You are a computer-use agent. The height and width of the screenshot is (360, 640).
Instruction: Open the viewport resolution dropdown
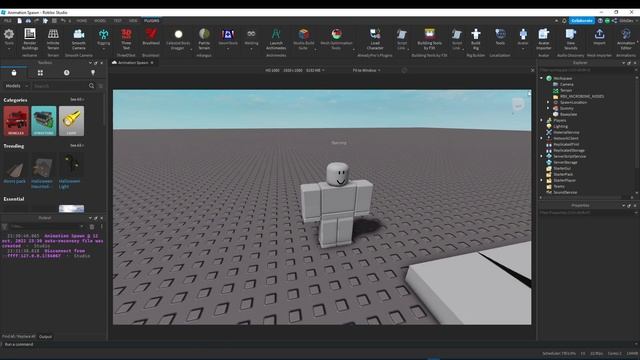[x=295, y=70]
